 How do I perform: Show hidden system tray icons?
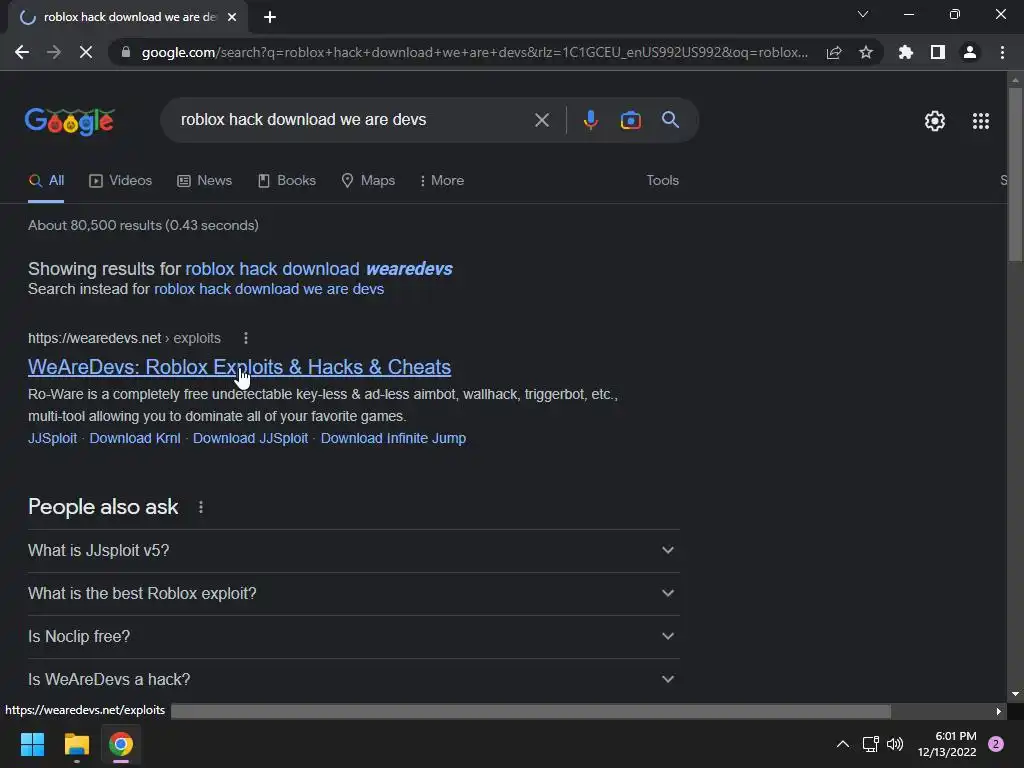pyautogui.click(x=842, y=744)
